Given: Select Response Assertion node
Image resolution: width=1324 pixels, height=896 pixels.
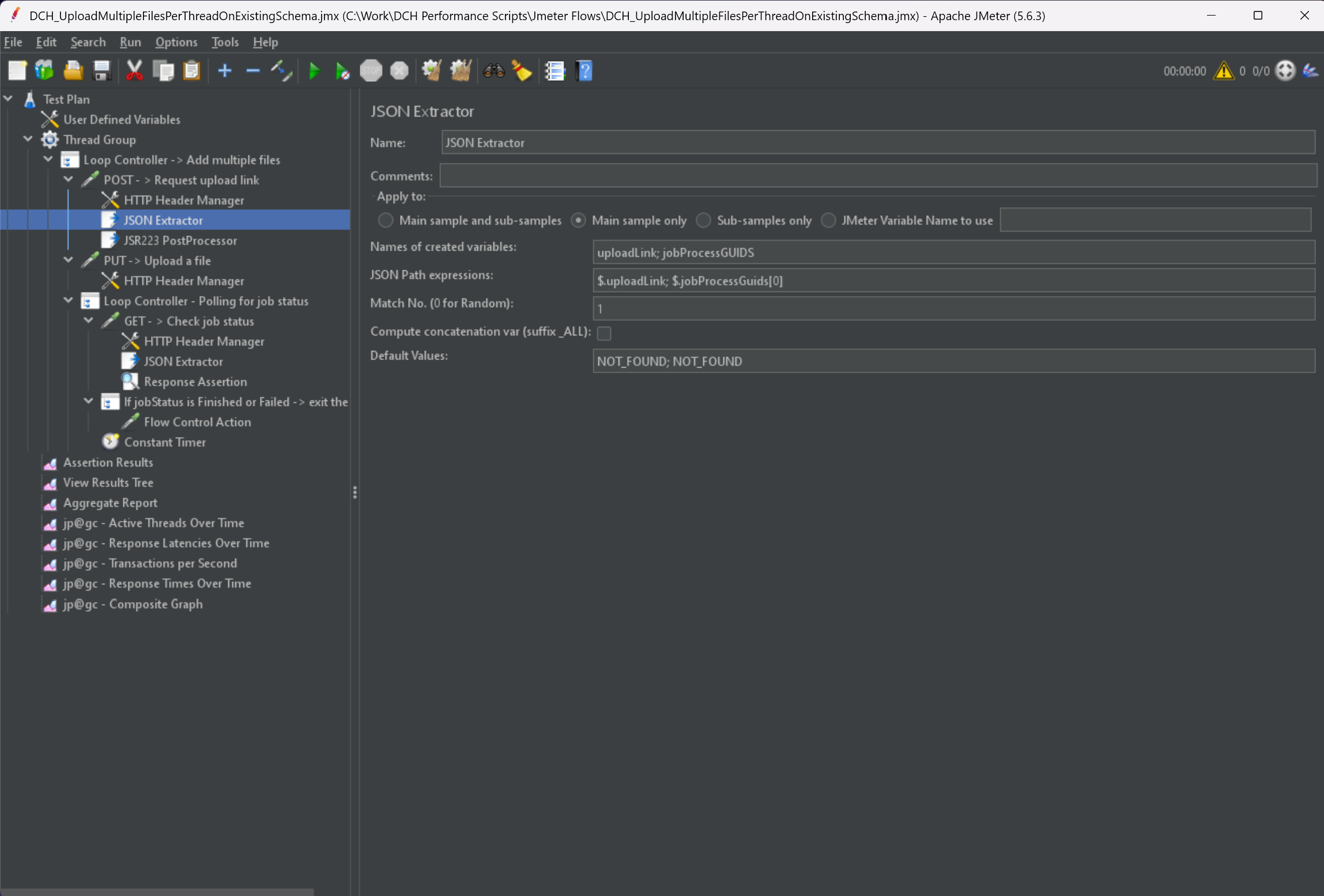Looking at the screenshot, I should 195,381.
